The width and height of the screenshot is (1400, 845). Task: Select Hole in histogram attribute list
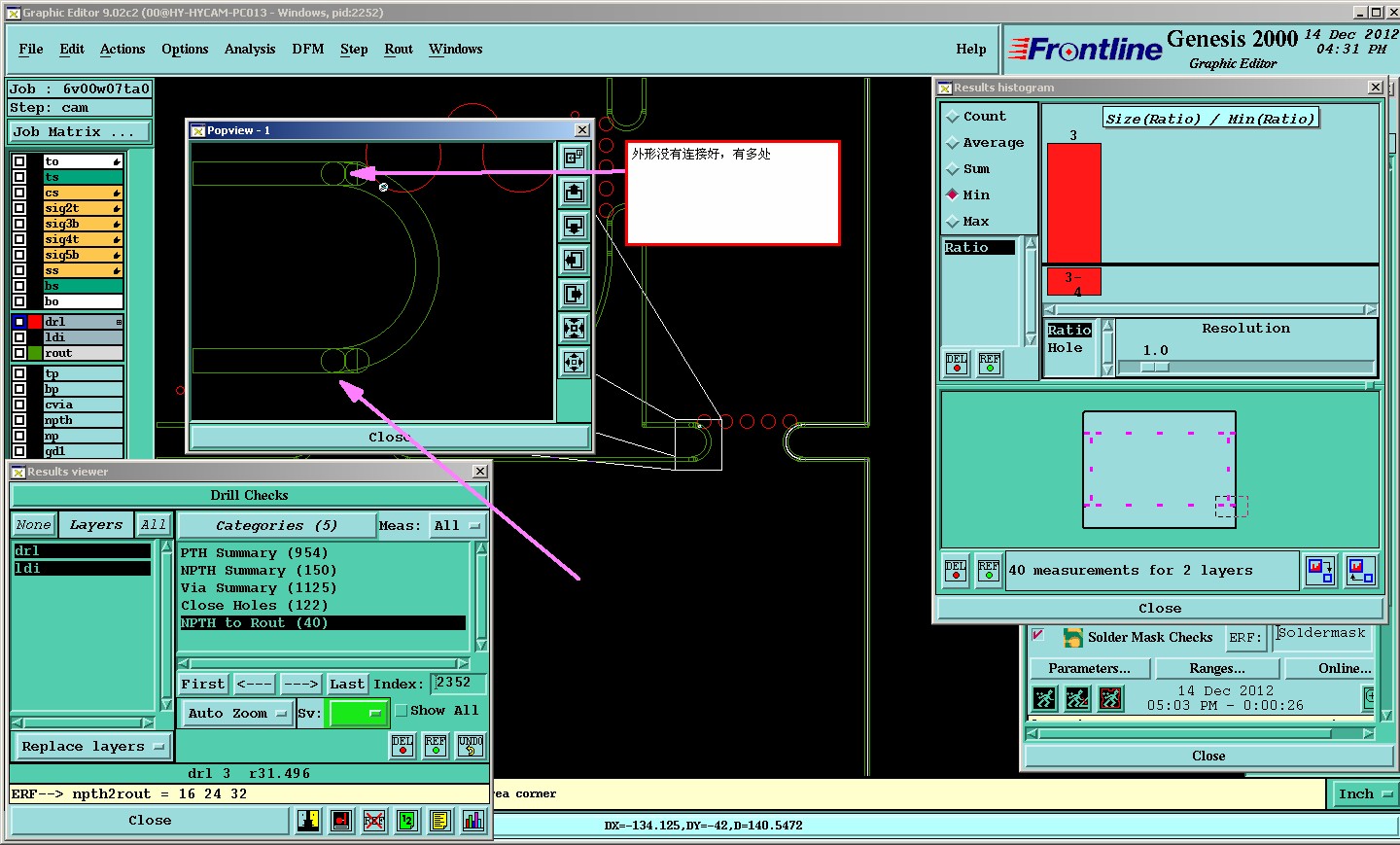click(x=1069, y=348)
